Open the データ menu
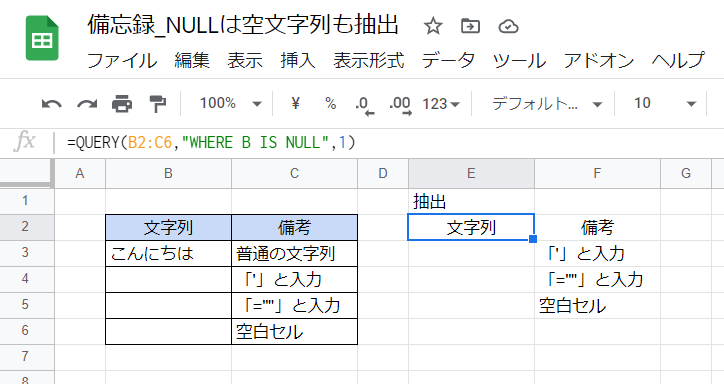 (448, 60)
